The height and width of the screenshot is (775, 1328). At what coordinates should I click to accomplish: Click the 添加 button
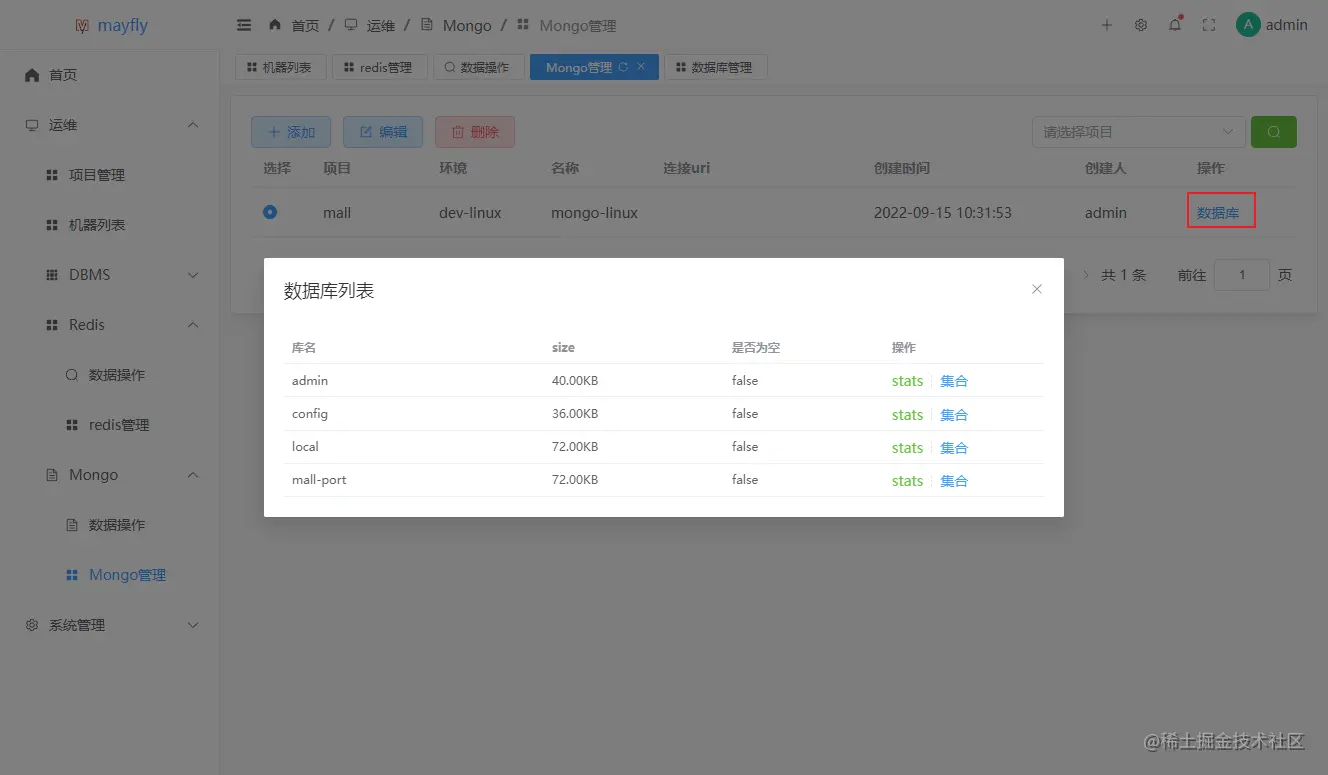coord(291,132)
